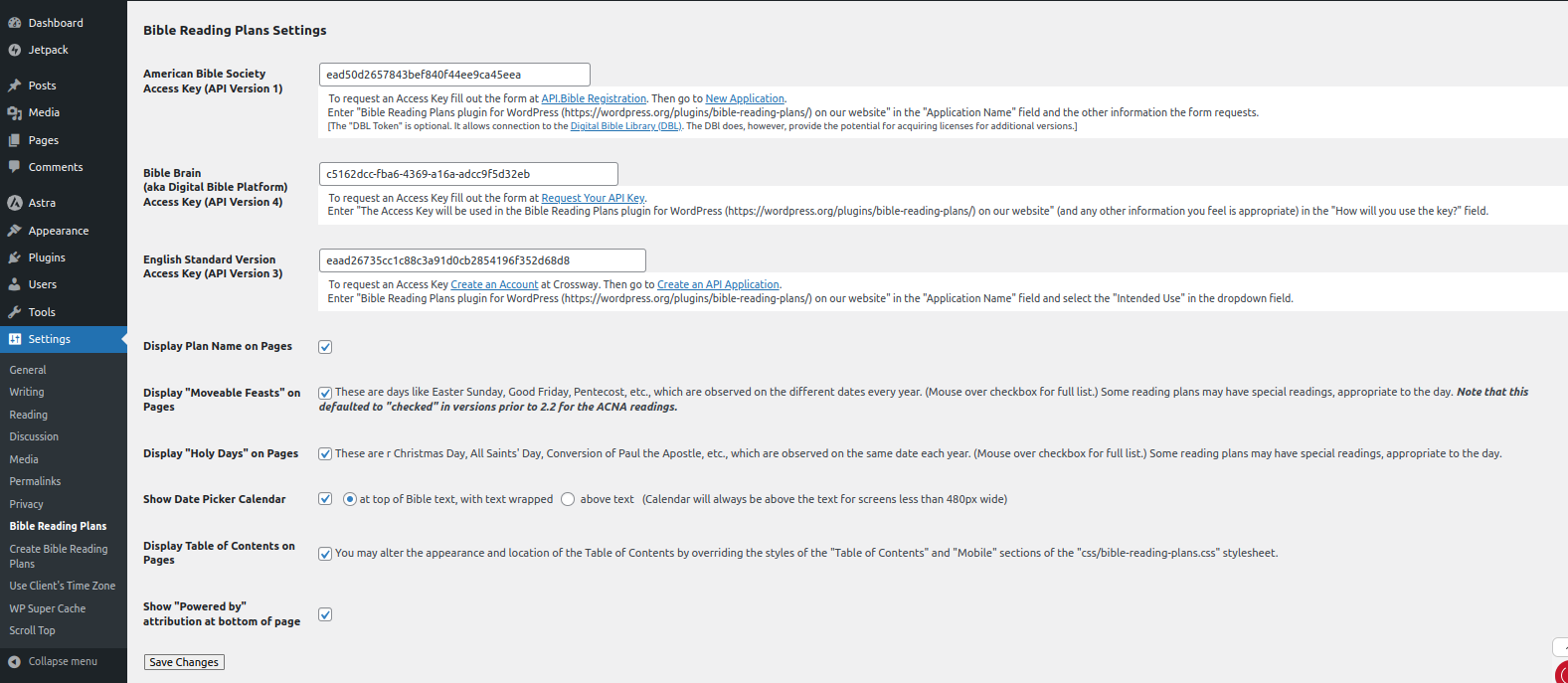This screenshot has height=683, width=1568.
Task: Click the Pages icon in sidebar
Action: 15,140
